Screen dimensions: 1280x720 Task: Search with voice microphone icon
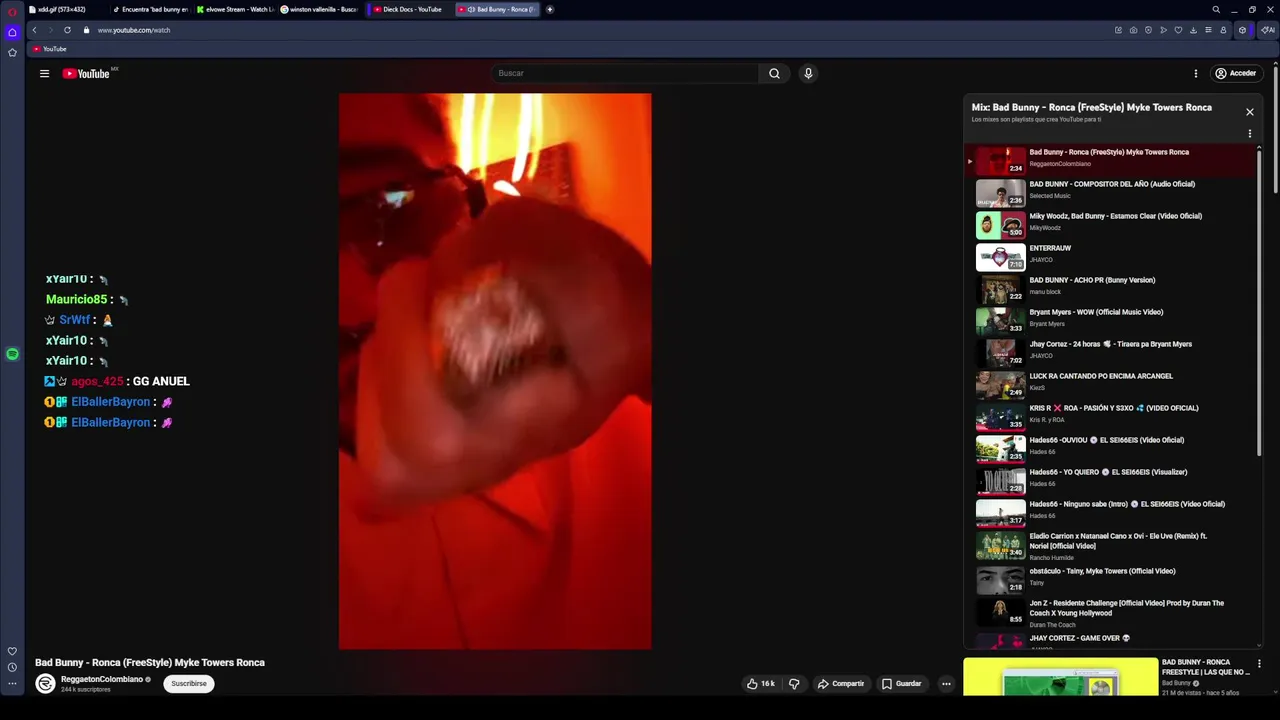[808, 73]
